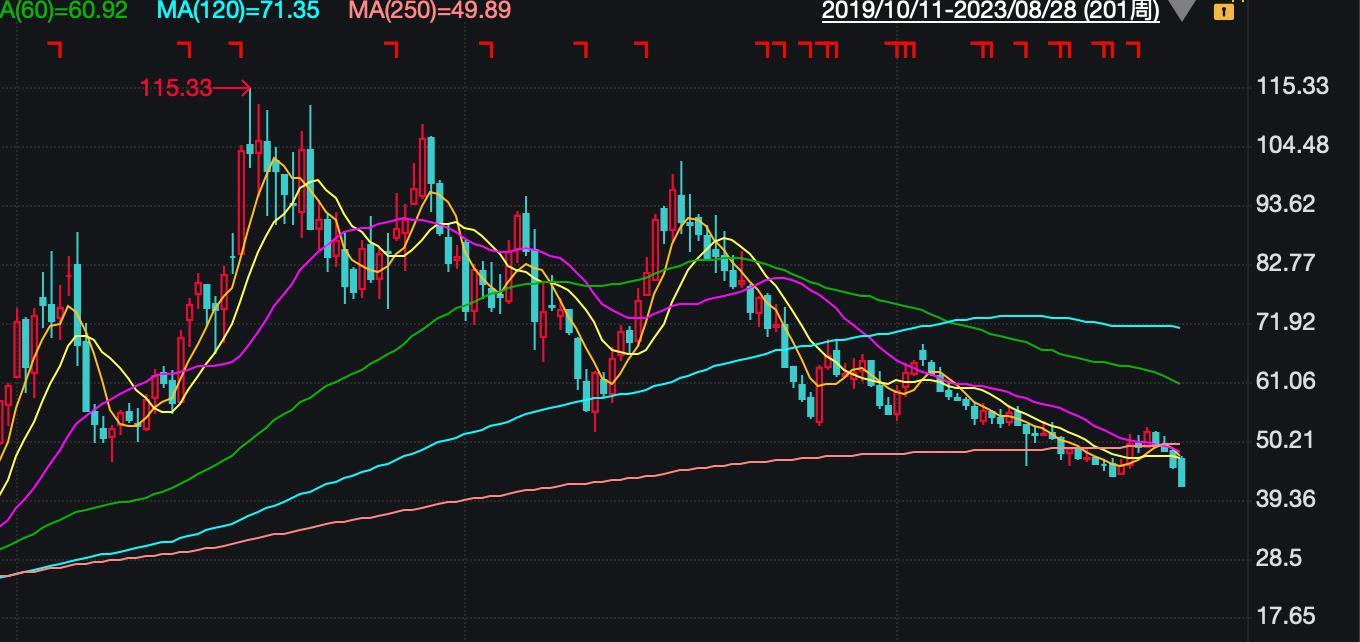Click the lock icon beside the date range

click(x=1223, y=12)
